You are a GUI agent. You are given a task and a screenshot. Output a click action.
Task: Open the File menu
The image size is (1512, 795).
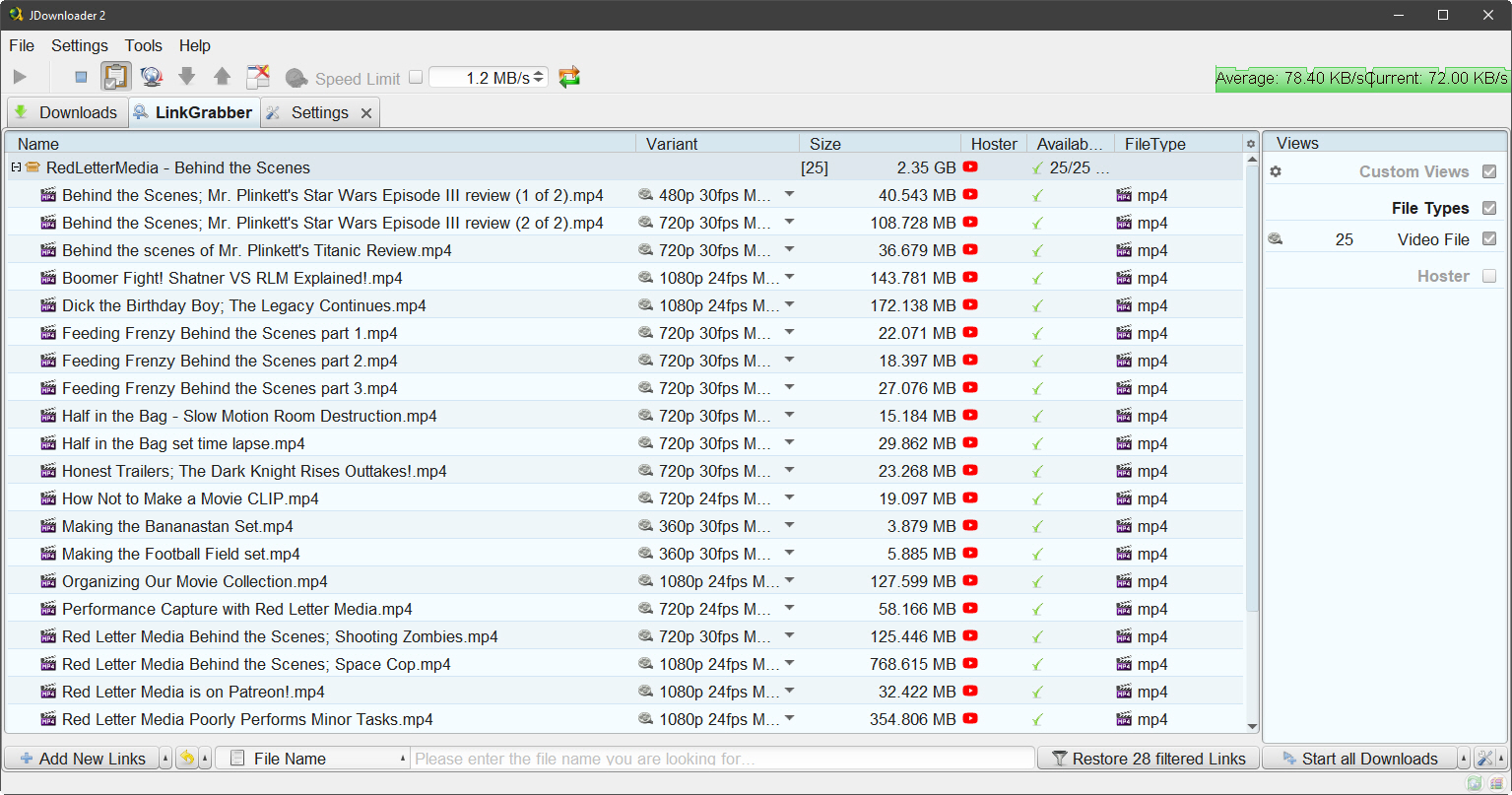(x=22, y=45)
